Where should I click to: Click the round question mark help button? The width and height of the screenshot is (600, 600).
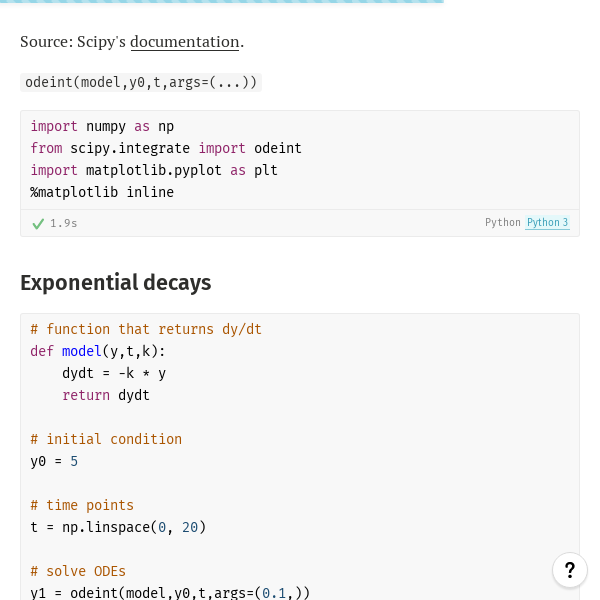click(570, 570)
